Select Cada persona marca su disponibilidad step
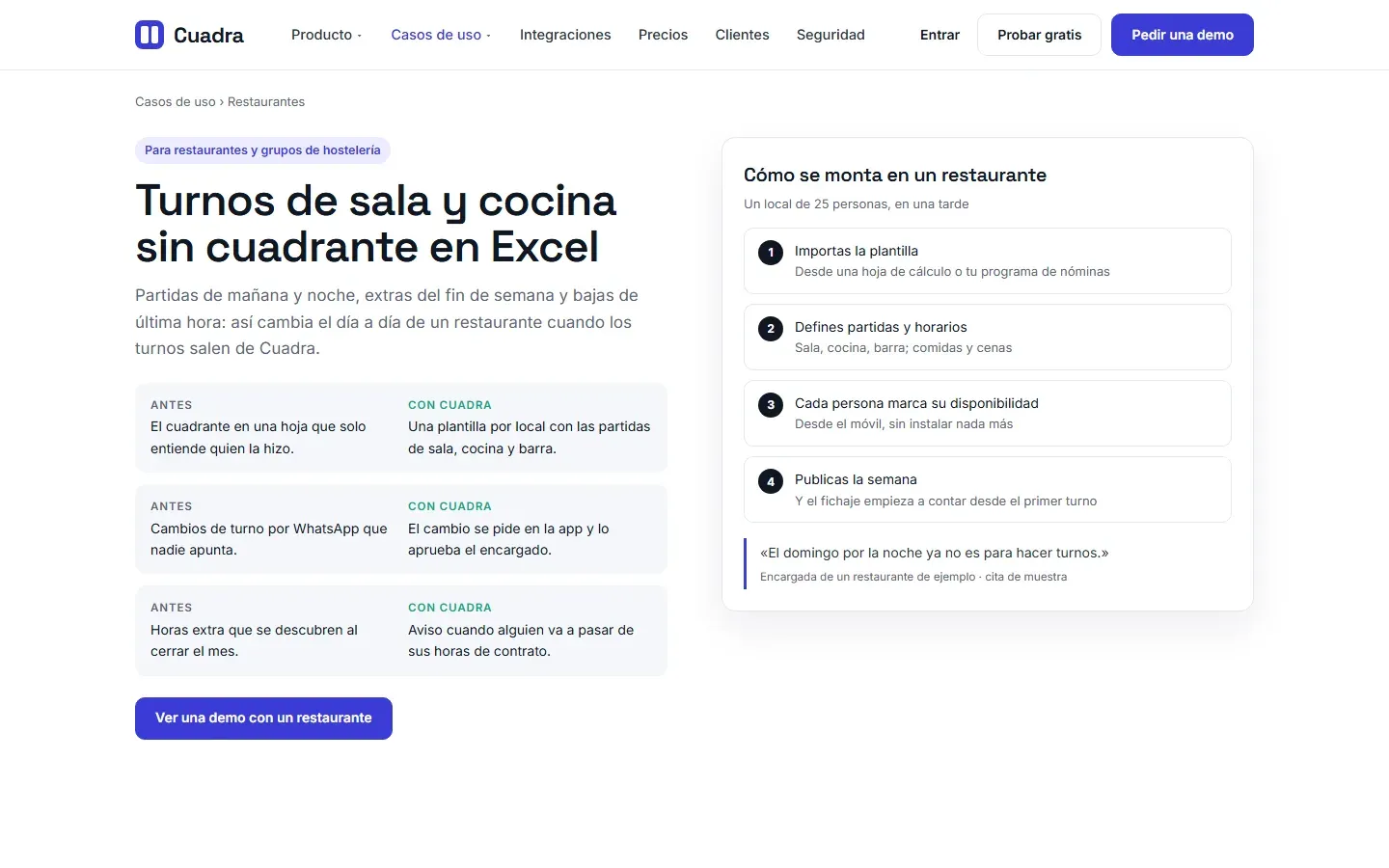The height and width of the screenshot is (868, 1389). coord(988,413)
